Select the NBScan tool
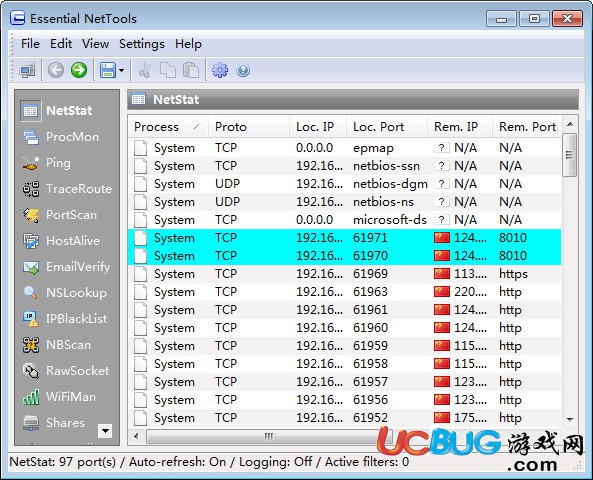 pyautogui.click(x=57, y=345)
